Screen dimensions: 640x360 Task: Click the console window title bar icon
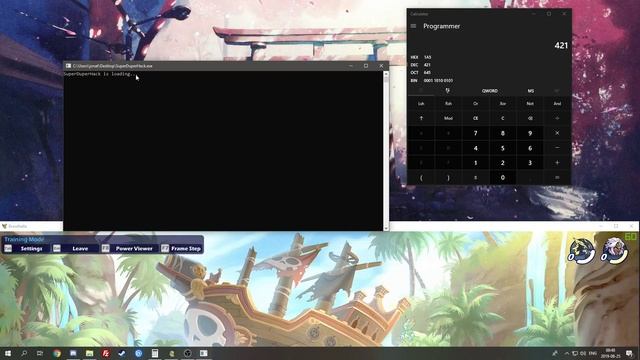(68, 66)
